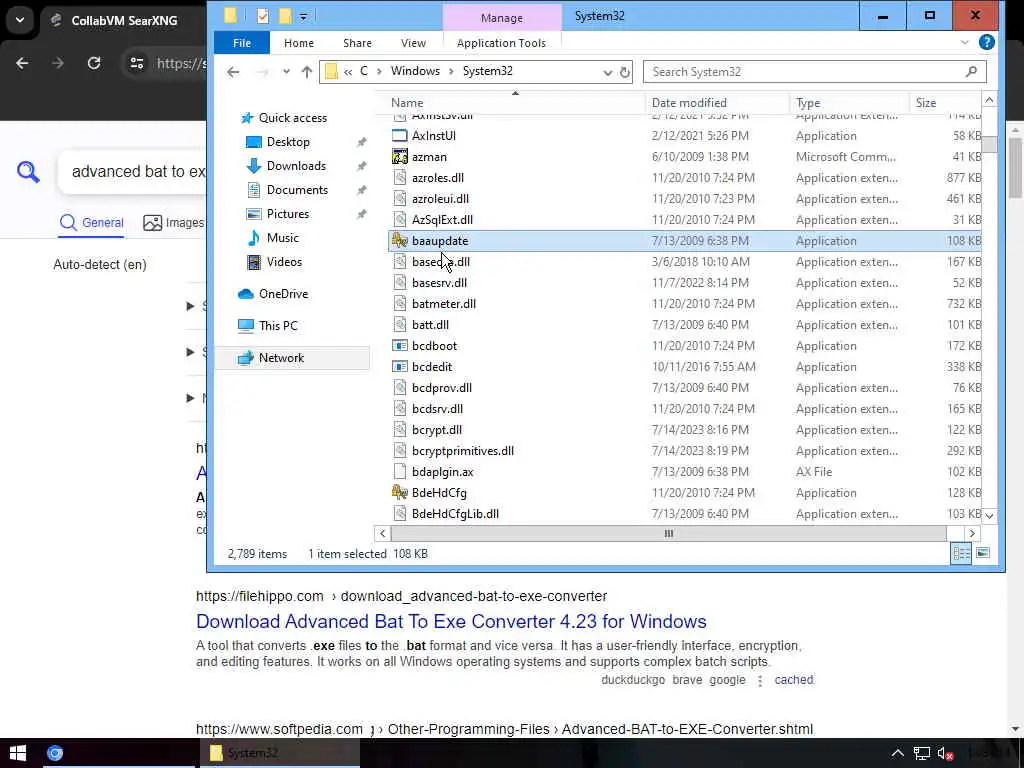
Task: Open the cached link in browser
Action: point(793,680)
